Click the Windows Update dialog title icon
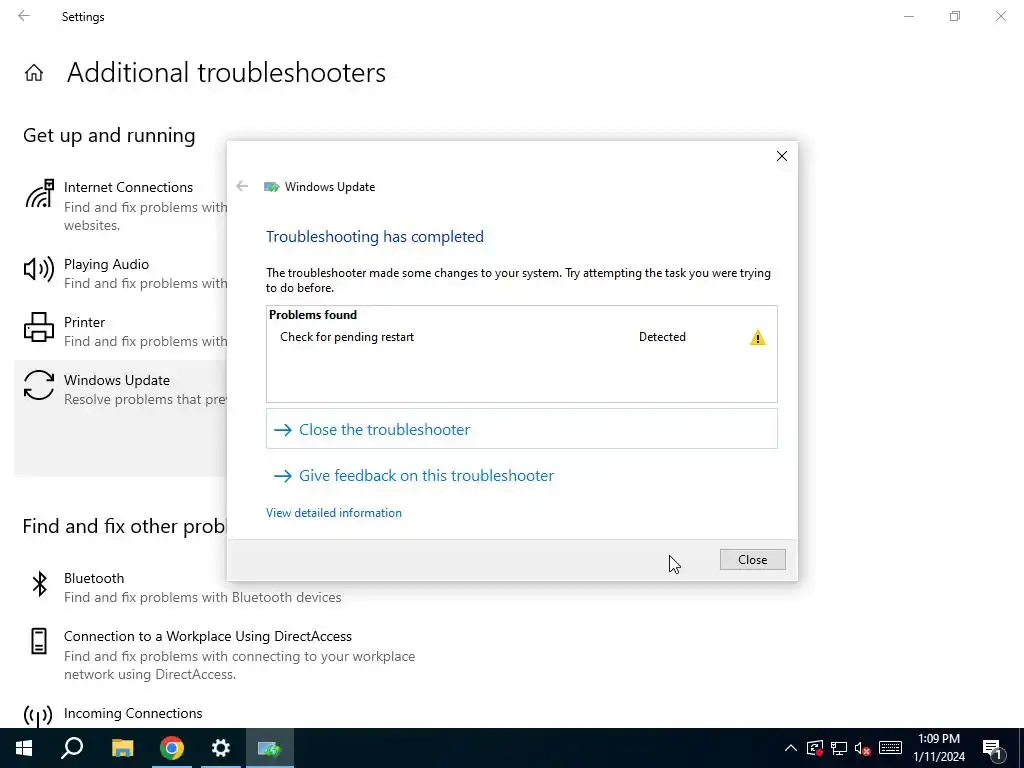Viewport: 1024px width, 768px height. 272,187
